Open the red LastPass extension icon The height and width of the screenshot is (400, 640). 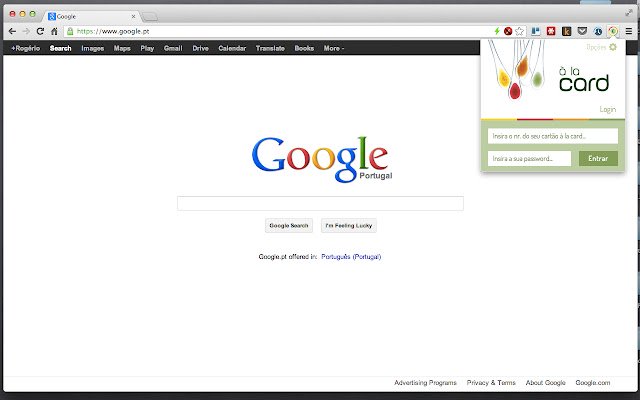(551, 31)
